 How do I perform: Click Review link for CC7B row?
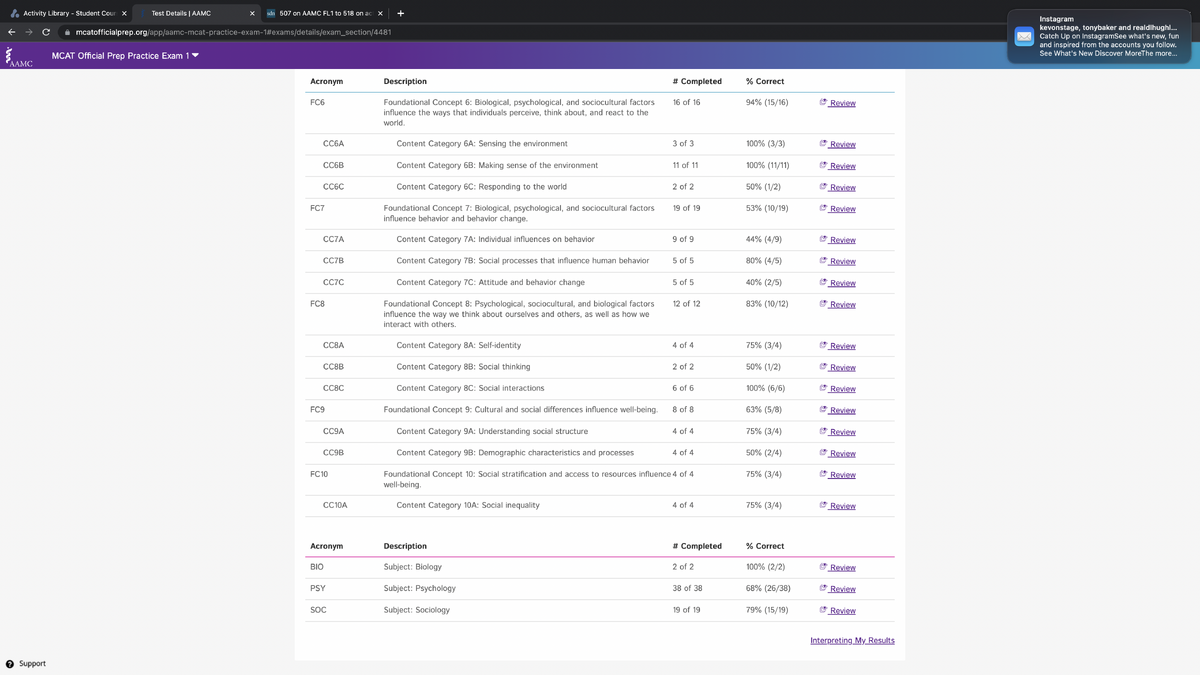click(x=838, y=261)
